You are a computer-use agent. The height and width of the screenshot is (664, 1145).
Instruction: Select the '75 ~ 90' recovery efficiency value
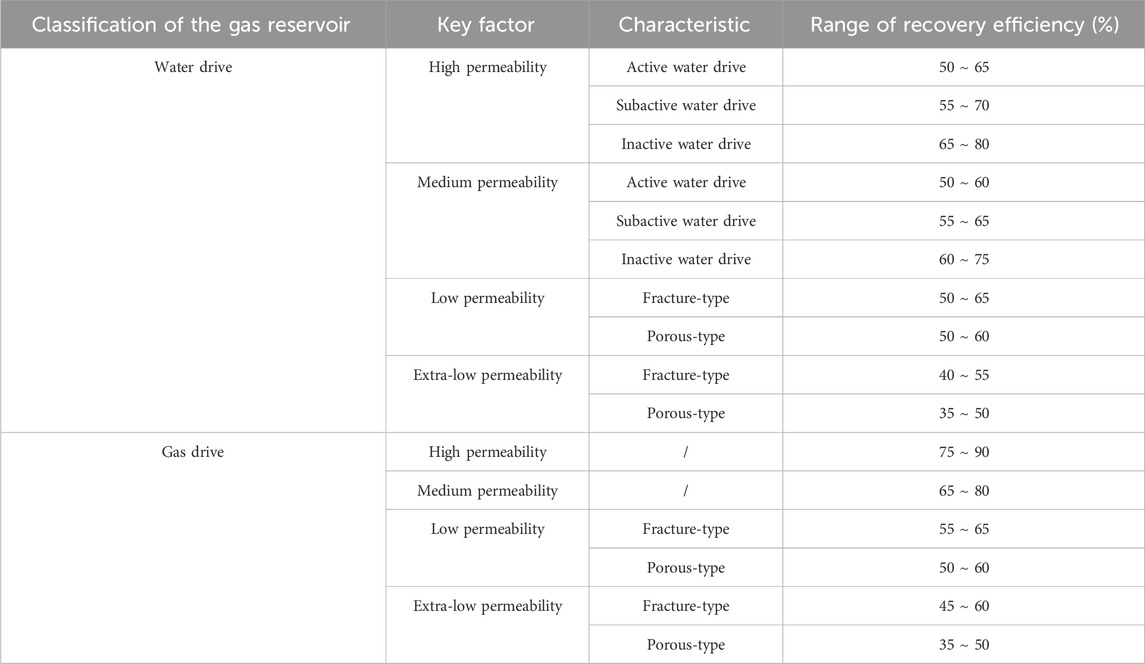pos(964,452)
